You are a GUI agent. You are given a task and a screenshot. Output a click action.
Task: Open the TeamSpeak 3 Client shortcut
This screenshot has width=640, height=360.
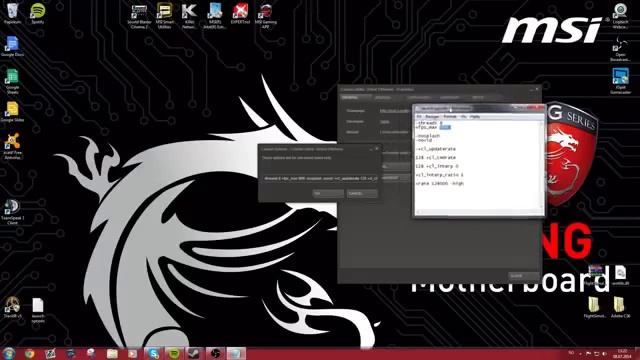pos(12,212)
